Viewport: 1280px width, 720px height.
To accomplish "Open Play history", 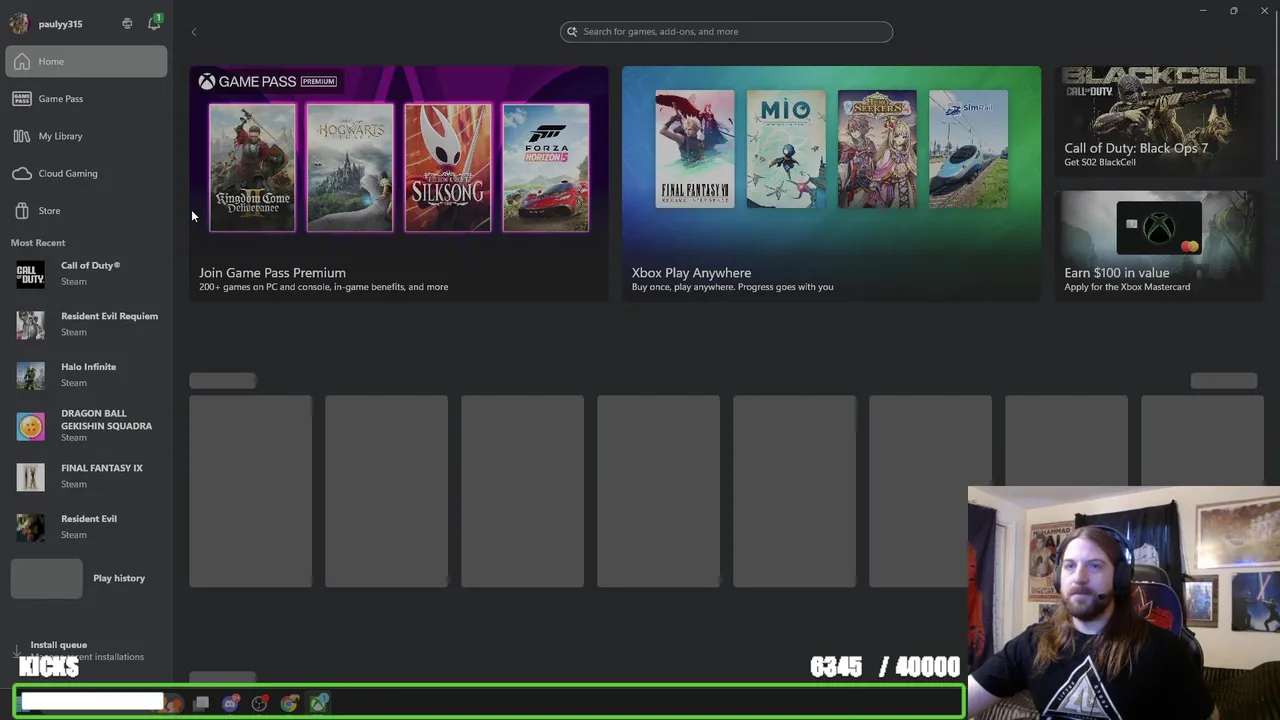I will click(86, 579).
